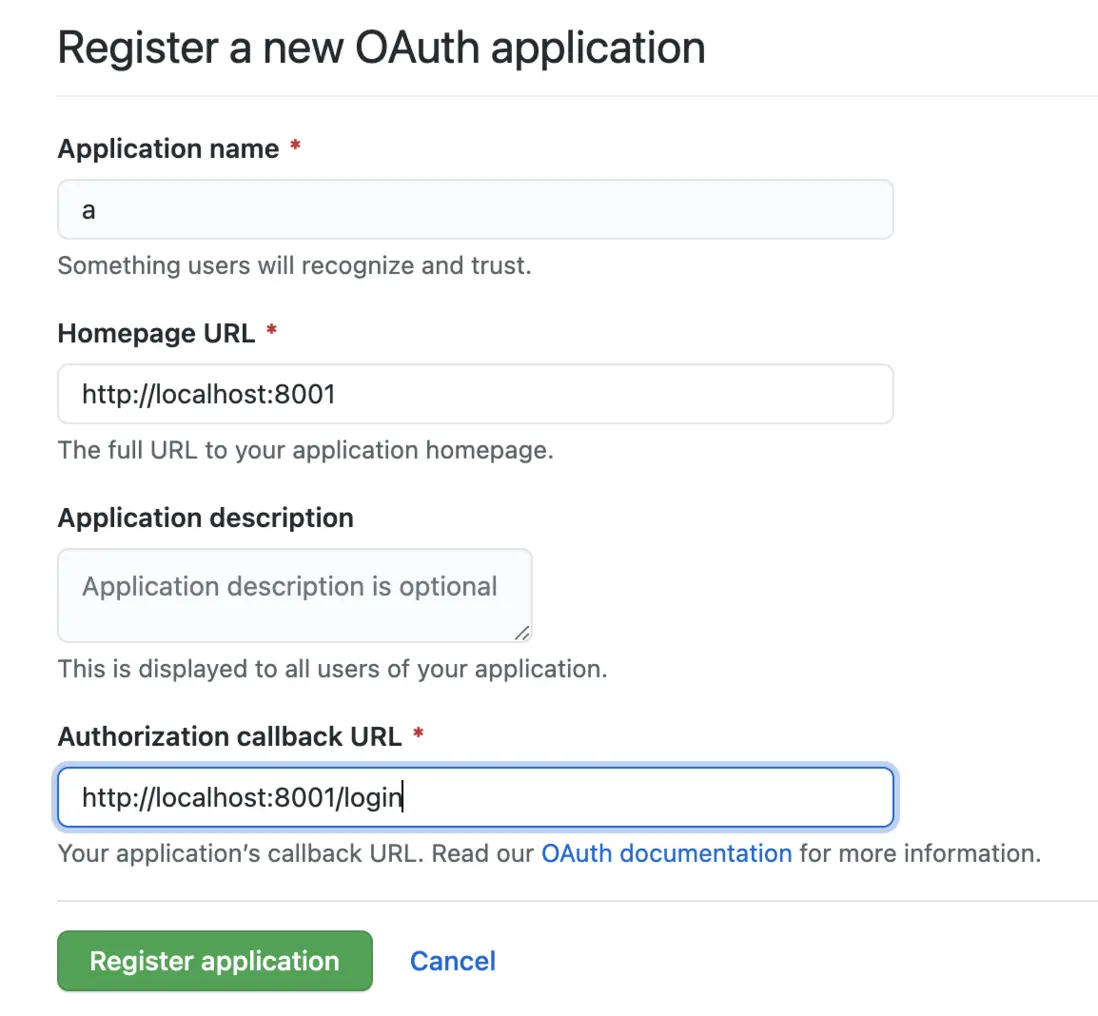The image size is (1098, 1016).
Task: Click the "Application description" label
Action: pos(205,518)
